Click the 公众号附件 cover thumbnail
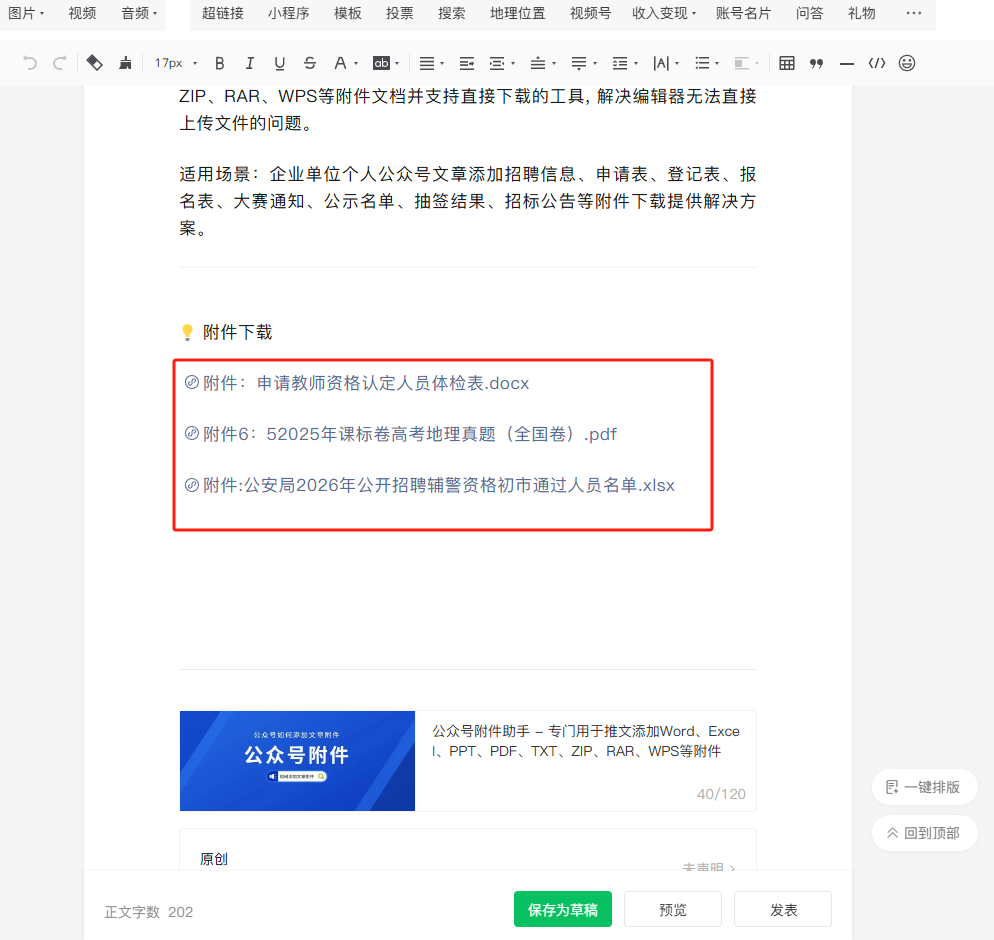Screen dimensions: 994x940 pyautogui.click(x=297, y=760)
